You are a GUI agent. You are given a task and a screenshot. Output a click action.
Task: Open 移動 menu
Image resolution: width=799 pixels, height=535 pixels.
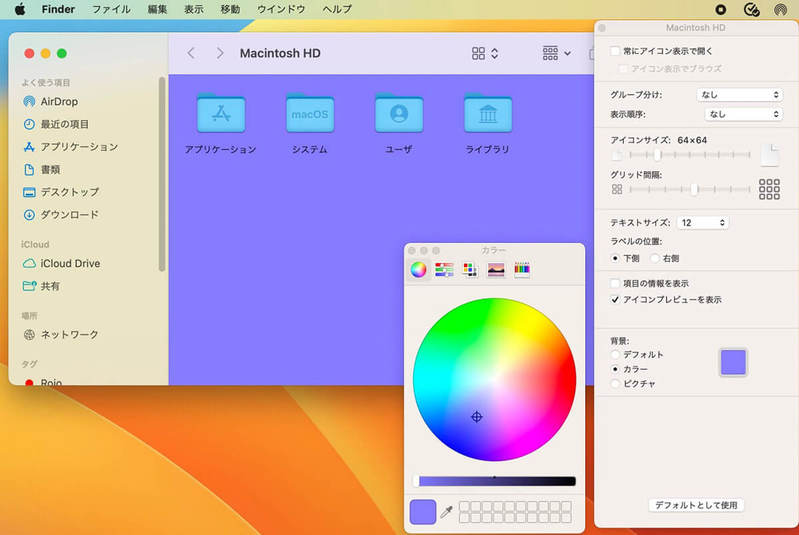tap(230, 9)
